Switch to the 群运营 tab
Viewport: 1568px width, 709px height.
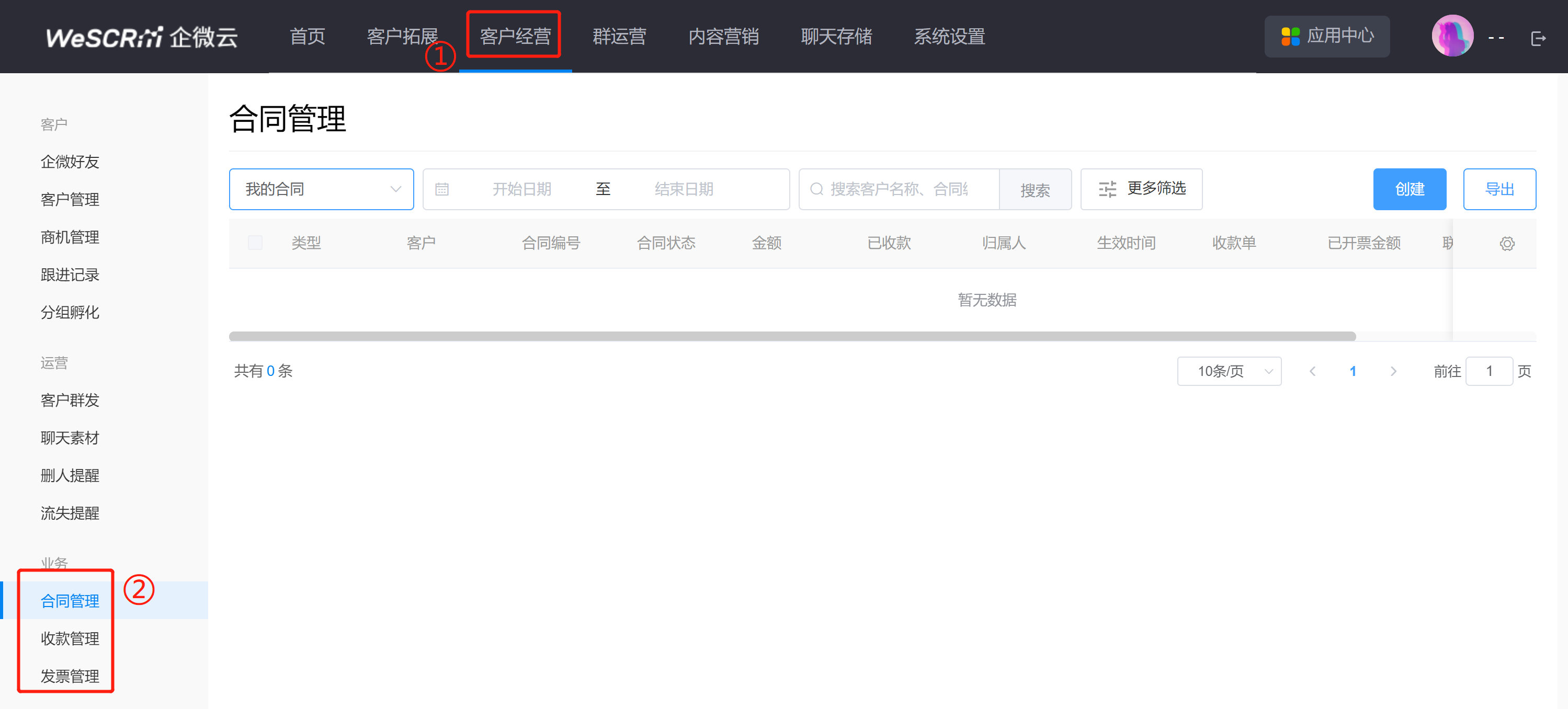click(619, 37)
